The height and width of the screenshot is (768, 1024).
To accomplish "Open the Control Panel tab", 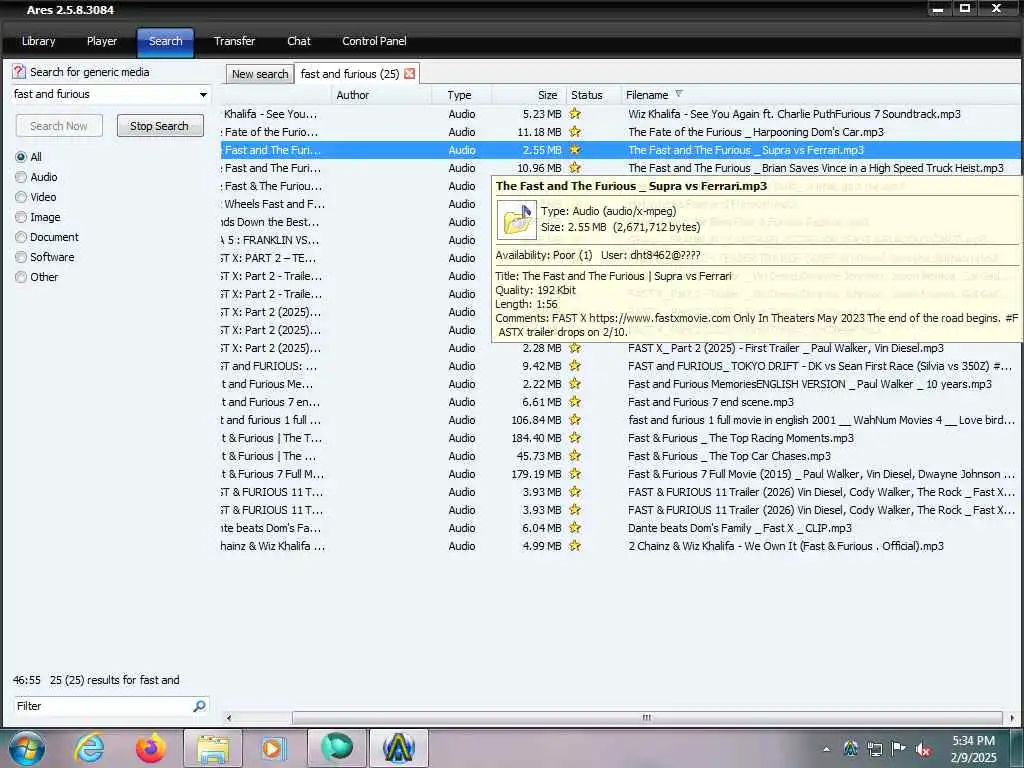I will (374, 41).
